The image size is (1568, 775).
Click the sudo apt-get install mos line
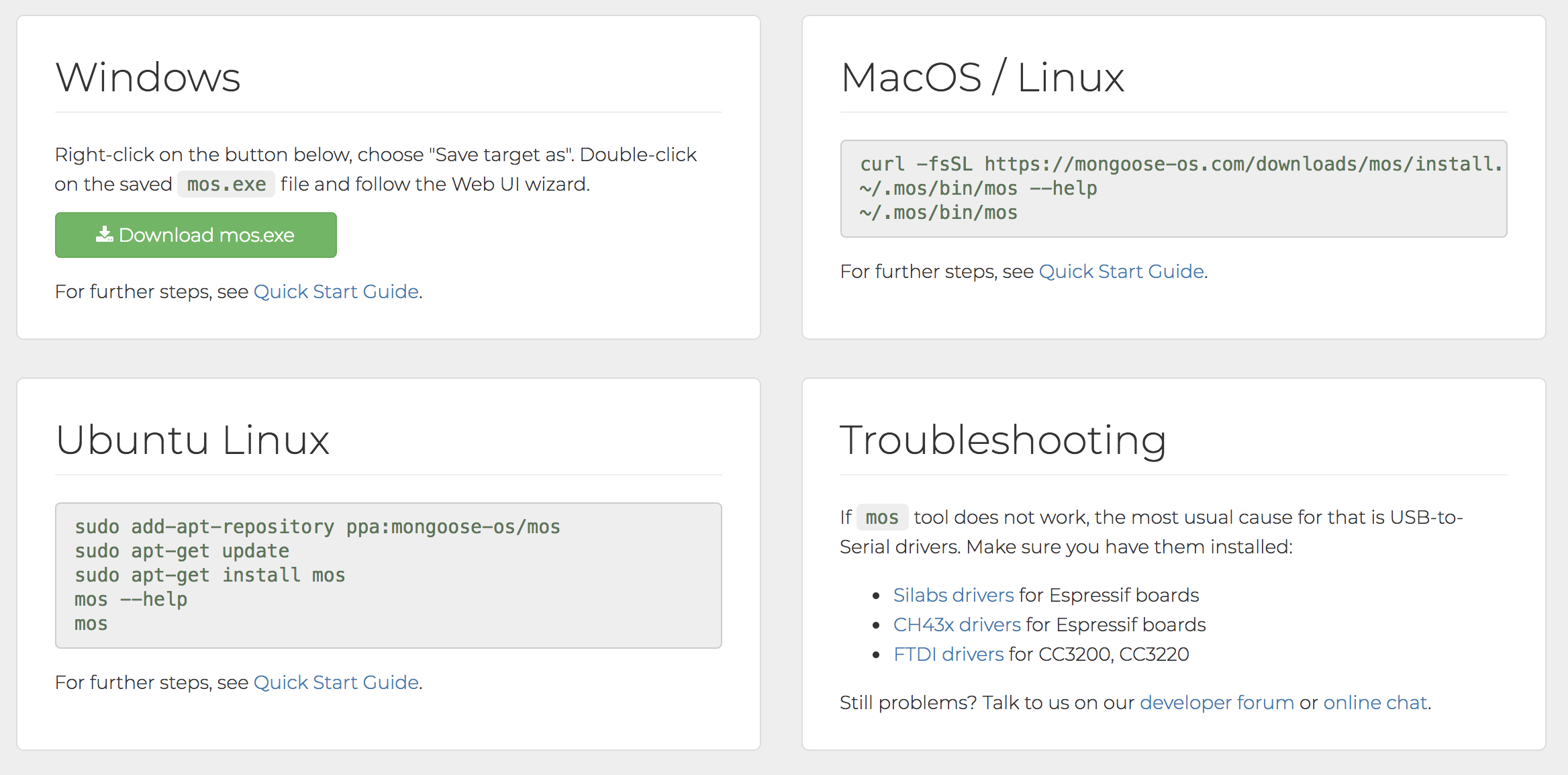(209, 575)
